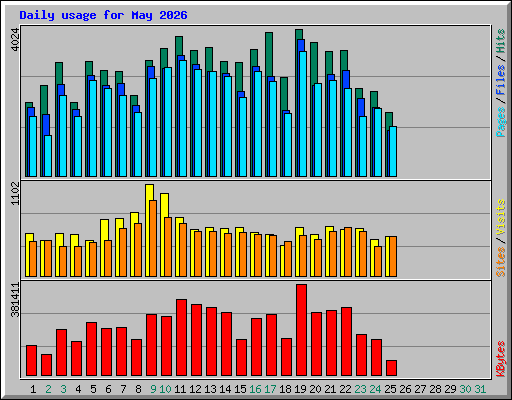Click green day label 30
This screenshot has height=400, width=512.
[465, 389]
